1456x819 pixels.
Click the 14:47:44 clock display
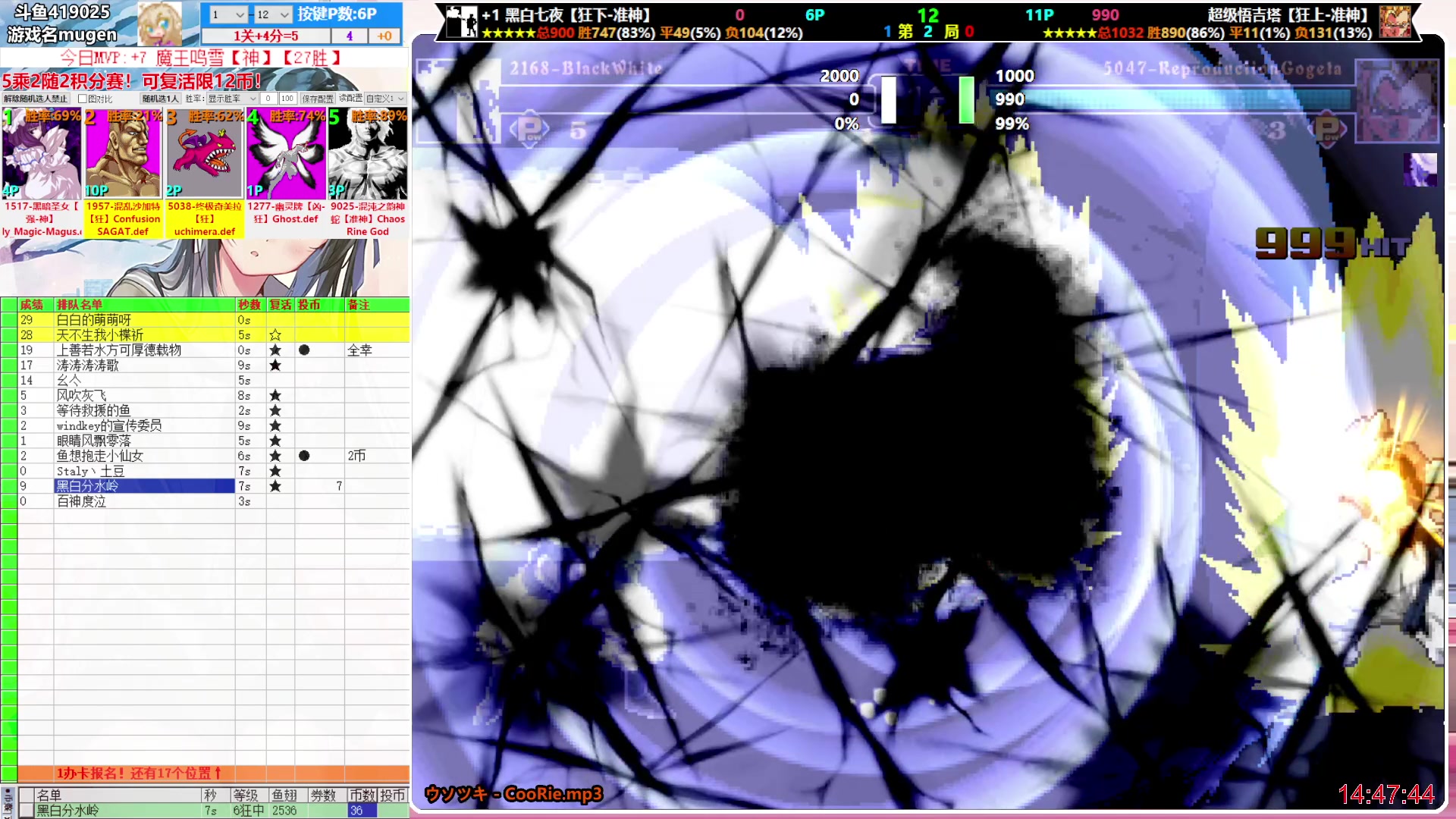[x=1386, y=794]
